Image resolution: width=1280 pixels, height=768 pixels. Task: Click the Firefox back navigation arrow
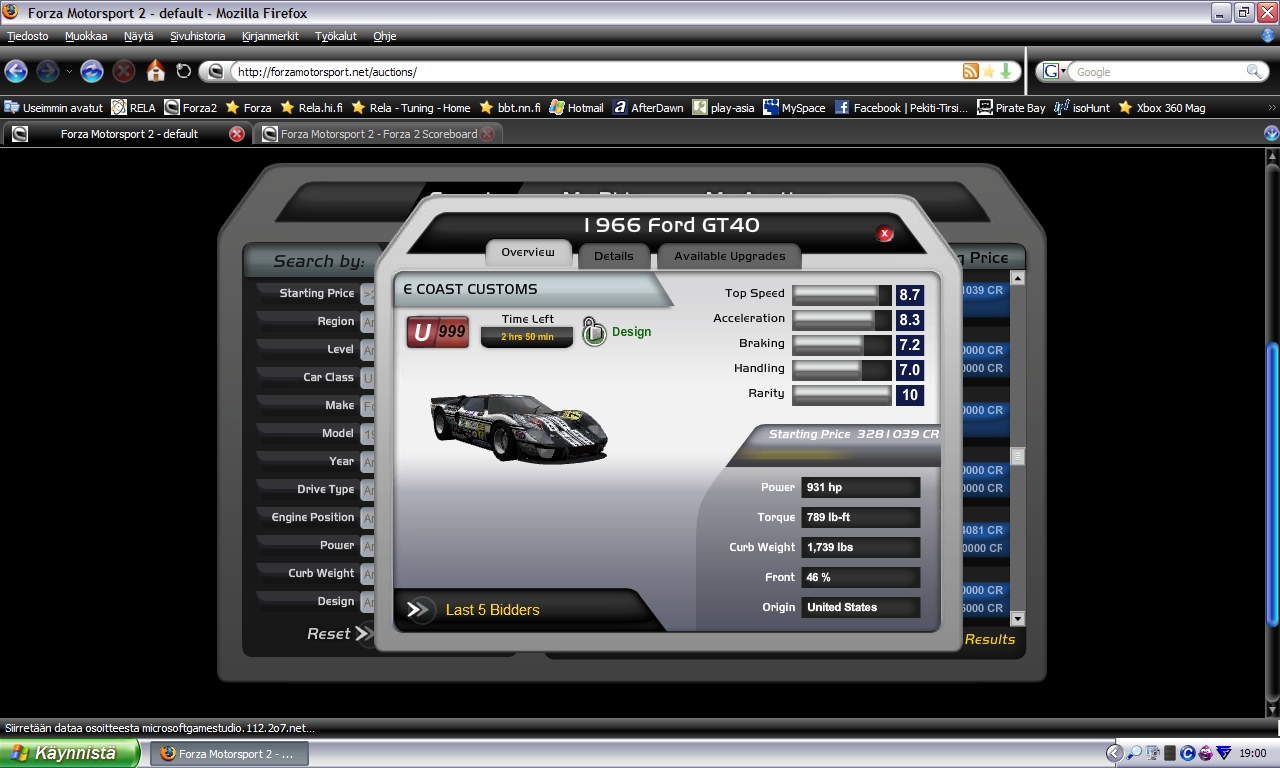point(16,71)
